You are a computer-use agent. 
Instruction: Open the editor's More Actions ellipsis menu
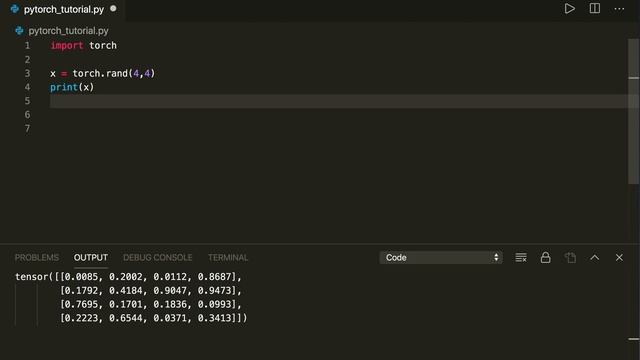(x=619, y=9)
